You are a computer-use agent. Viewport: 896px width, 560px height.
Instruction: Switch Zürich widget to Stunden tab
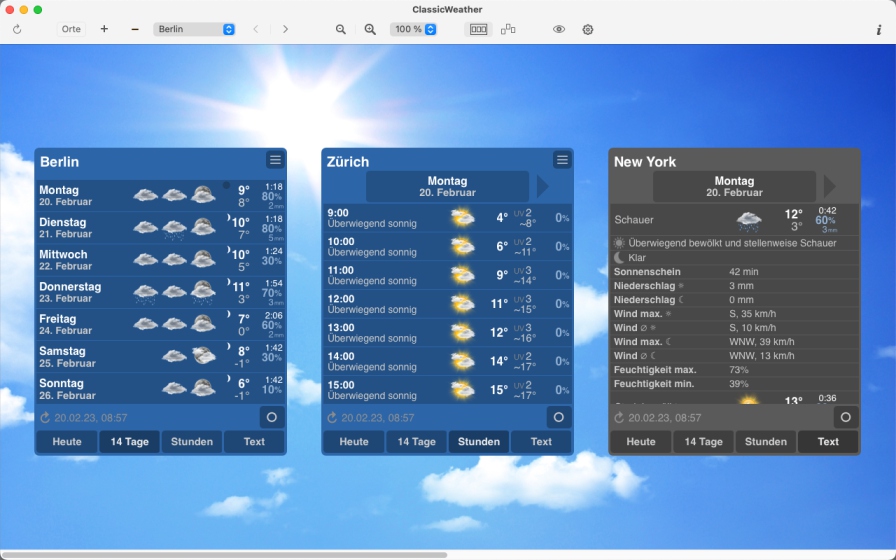[x=479, y=442]
